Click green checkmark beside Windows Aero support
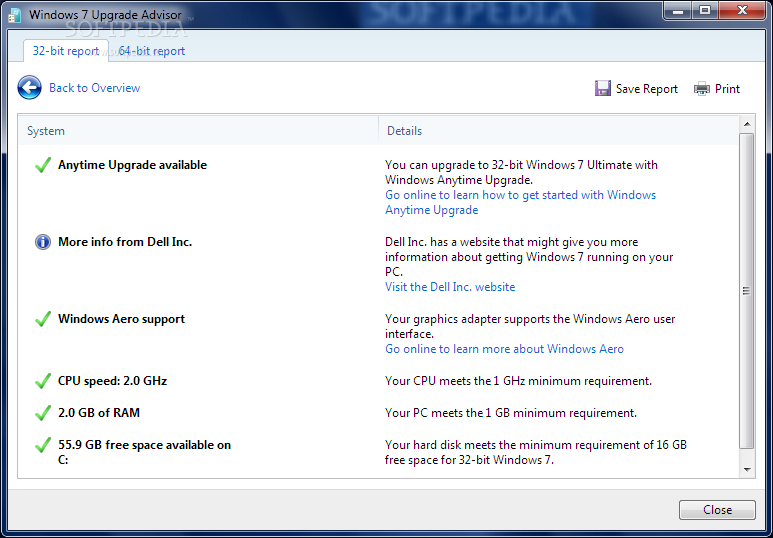Viewport: 773px width, 538px height. tap(43, 319)
